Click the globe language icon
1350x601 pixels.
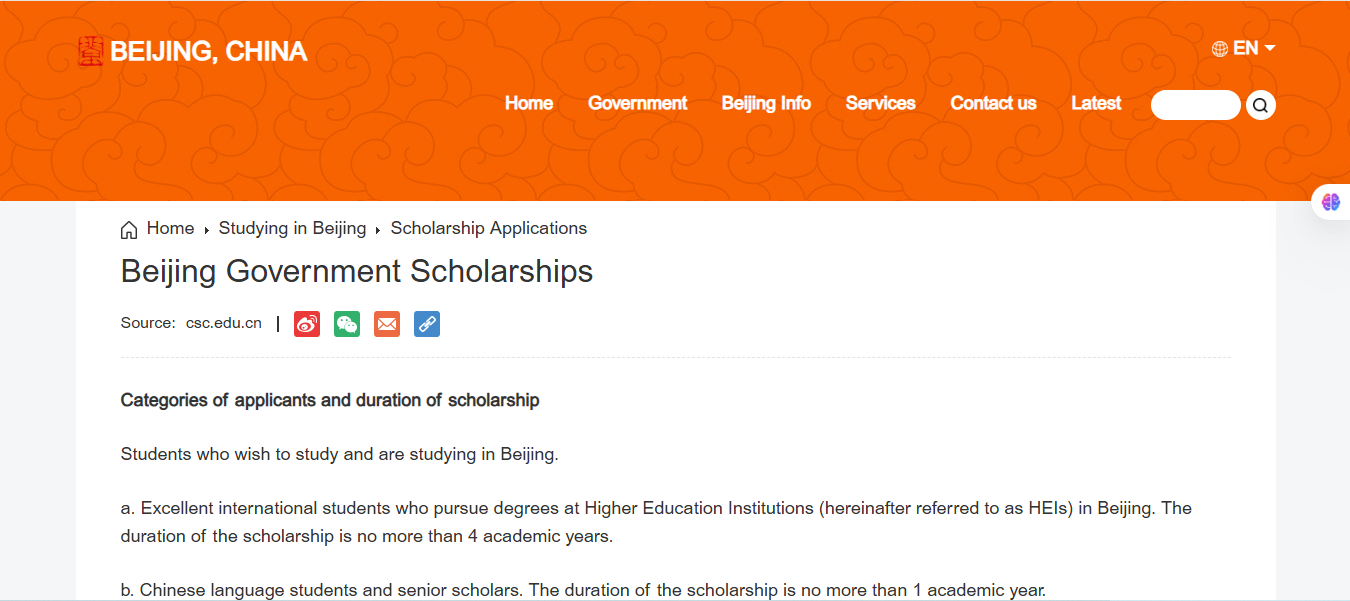click(1220, 49)
